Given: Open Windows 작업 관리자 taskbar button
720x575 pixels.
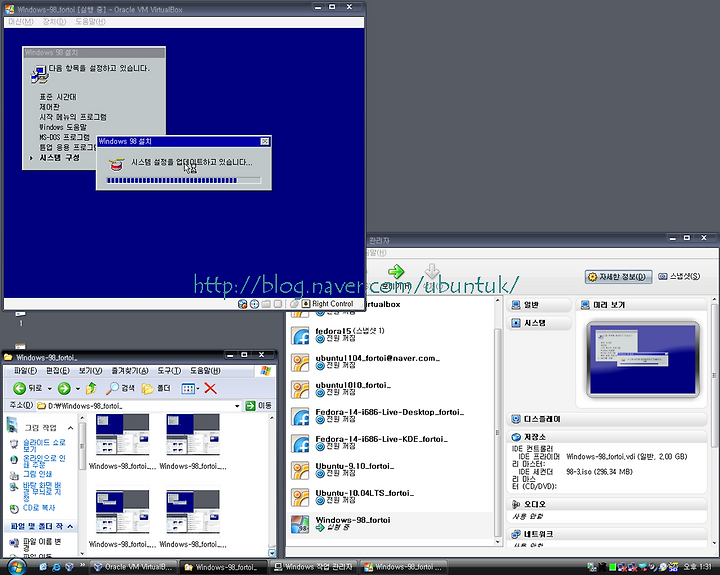Looking at the screenshot, I should pyautogui.click(x=313, y=567).
